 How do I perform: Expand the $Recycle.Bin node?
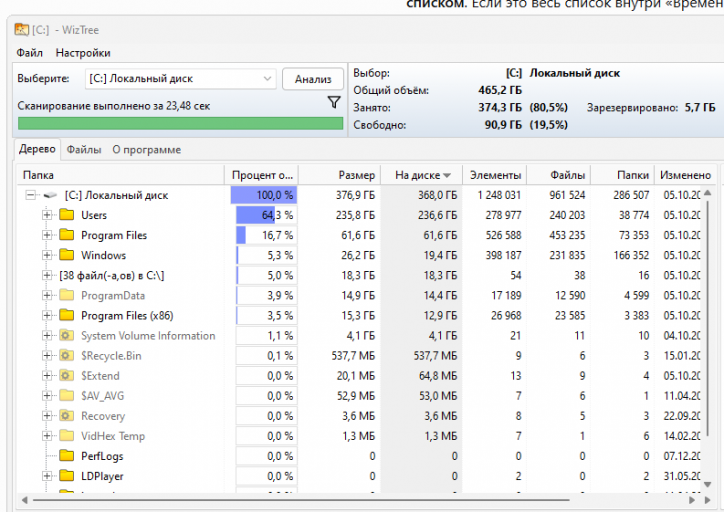coord(47,355)
